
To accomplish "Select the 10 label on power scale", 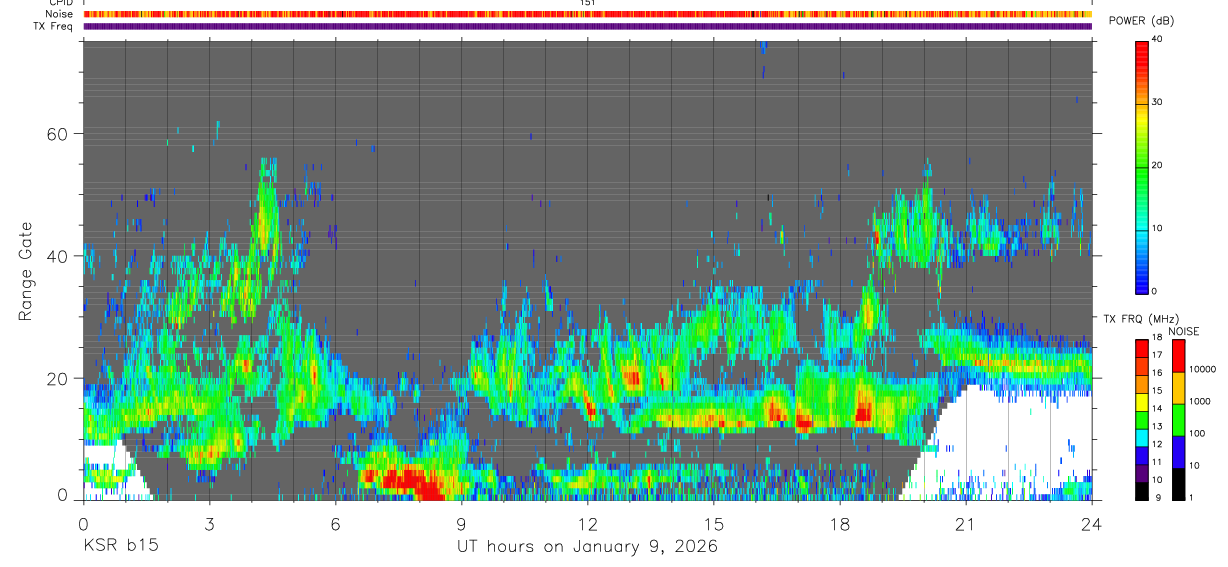I will (1157, 229).
